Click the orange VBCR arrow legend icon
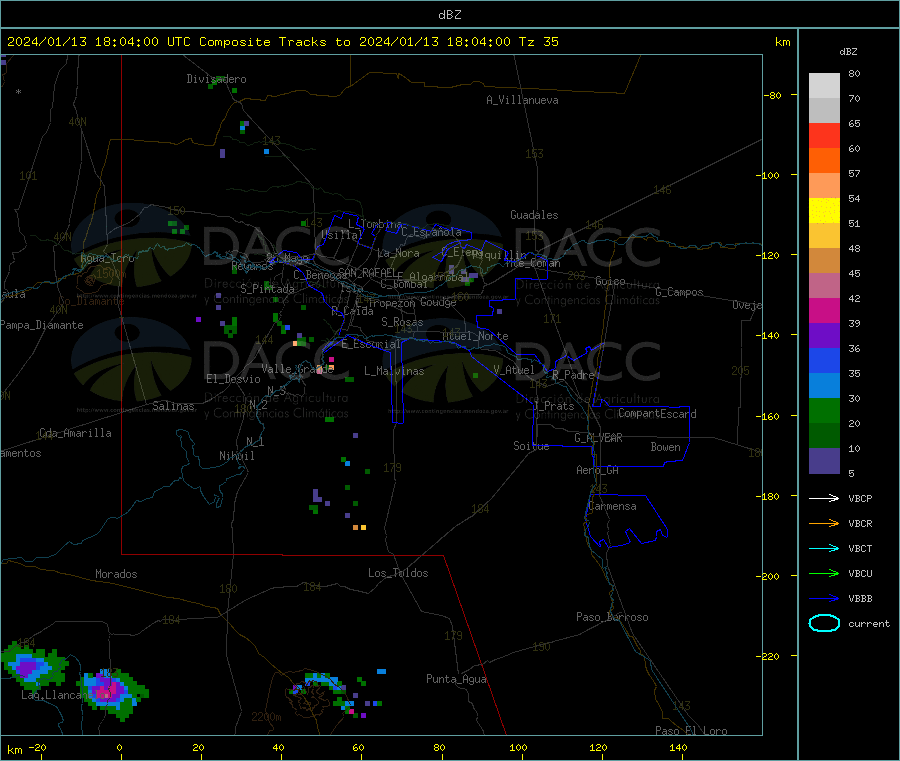Image resolution: width=900 pixels, height=761 pixels. 824,523
